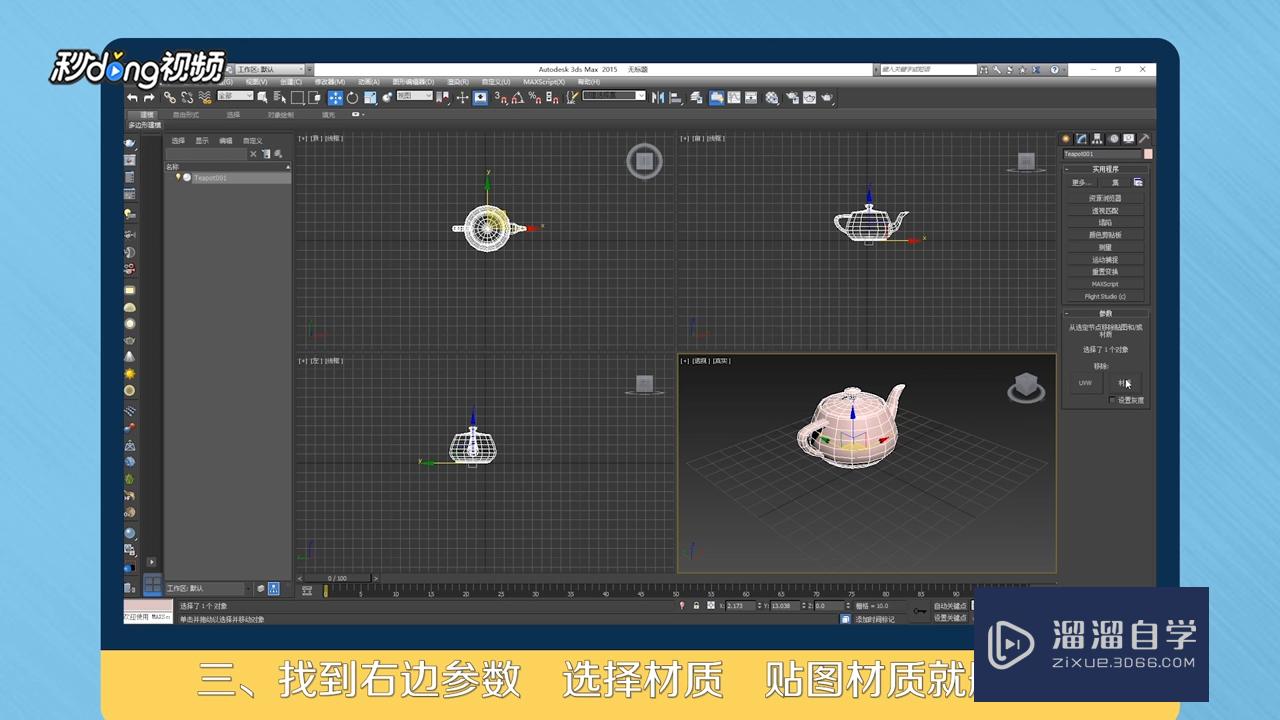Toggle Window/Crossing selection mode
This screenshot has height=720, width=1280.
pyautogui.click(x=314, y=97)
